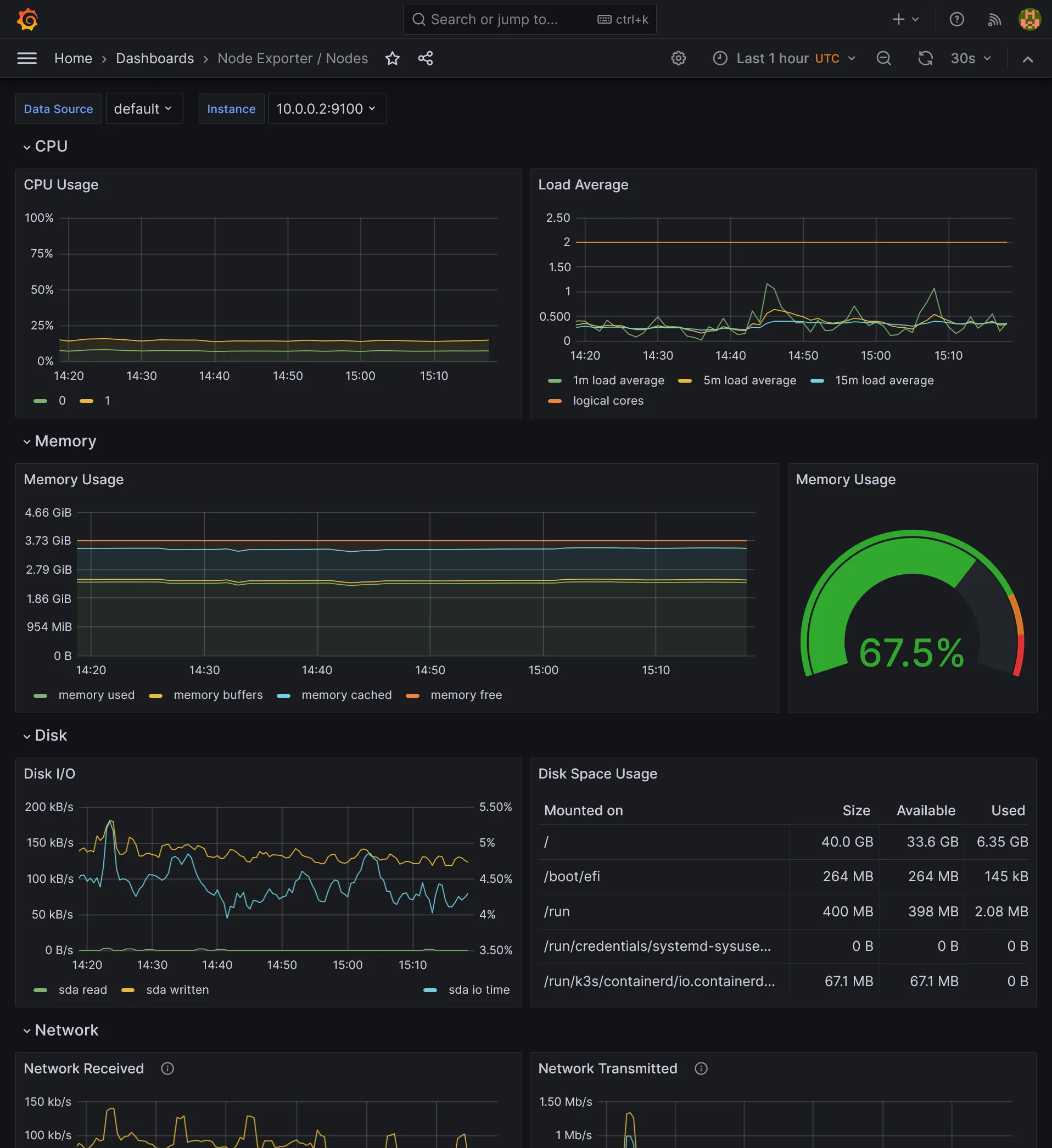Click the logical cores orange legend swatch
1052x1148 pixels.
coord(554,401)
